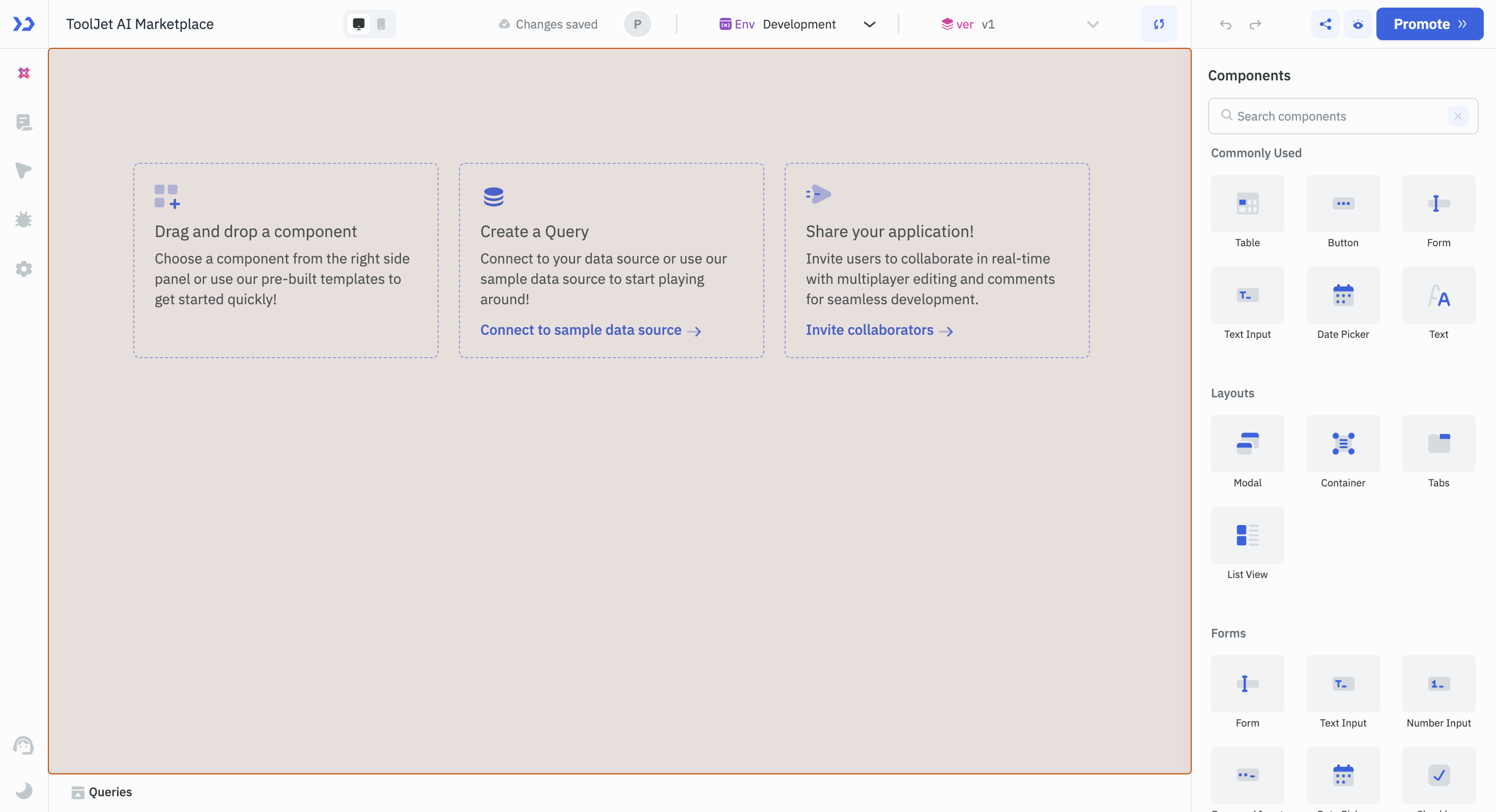
Task: Click the undo icon in the toolbar
Action: click(x=1225, y=24)
